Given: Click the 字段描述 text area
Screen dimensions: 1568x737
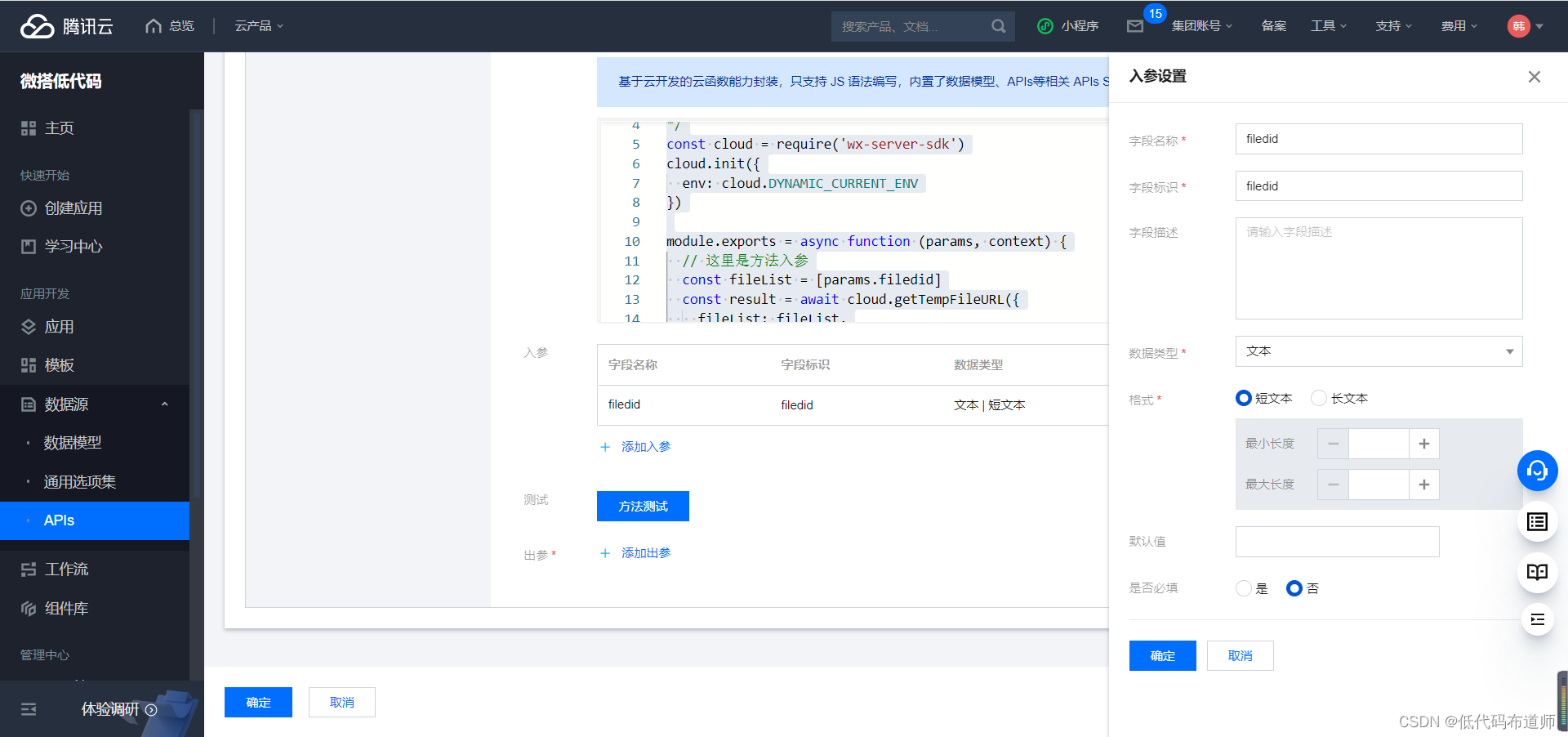Looking at the screenshot, I should [x=1379, y=268].
